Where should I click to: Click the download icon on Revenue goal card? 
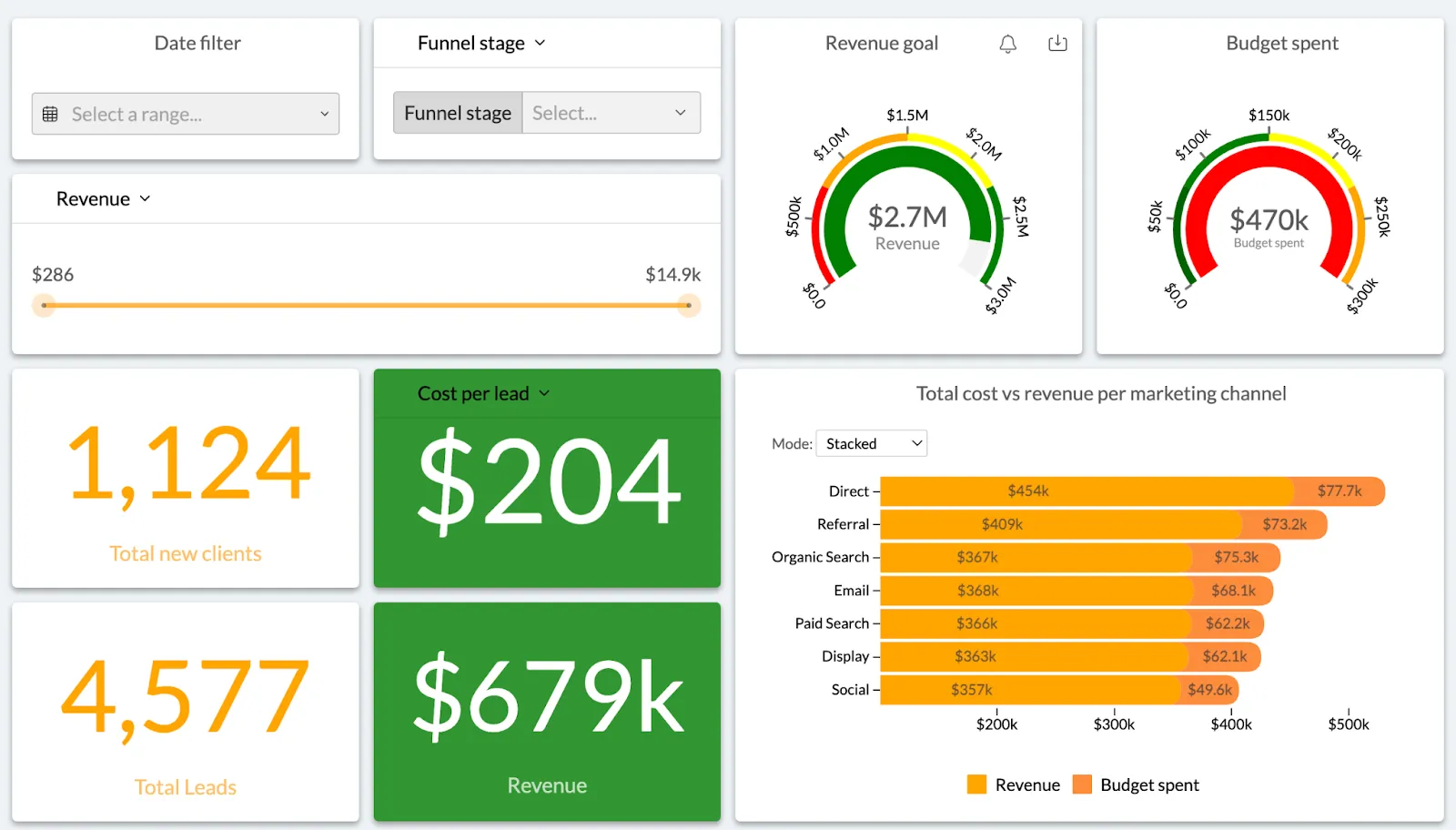coord(1057,43)
